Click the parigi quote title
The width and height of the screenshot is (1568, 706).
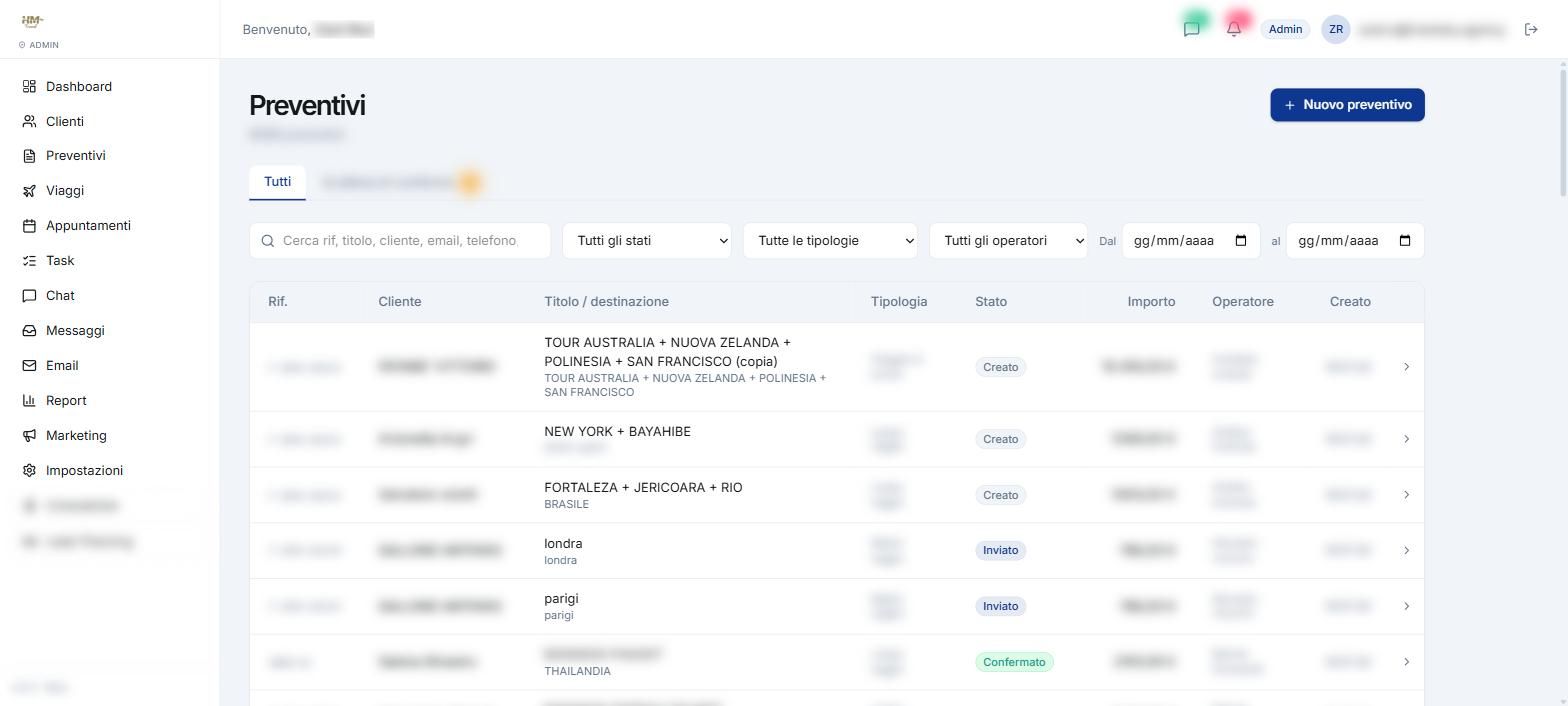pyautogui.click(x=561, y=599)
